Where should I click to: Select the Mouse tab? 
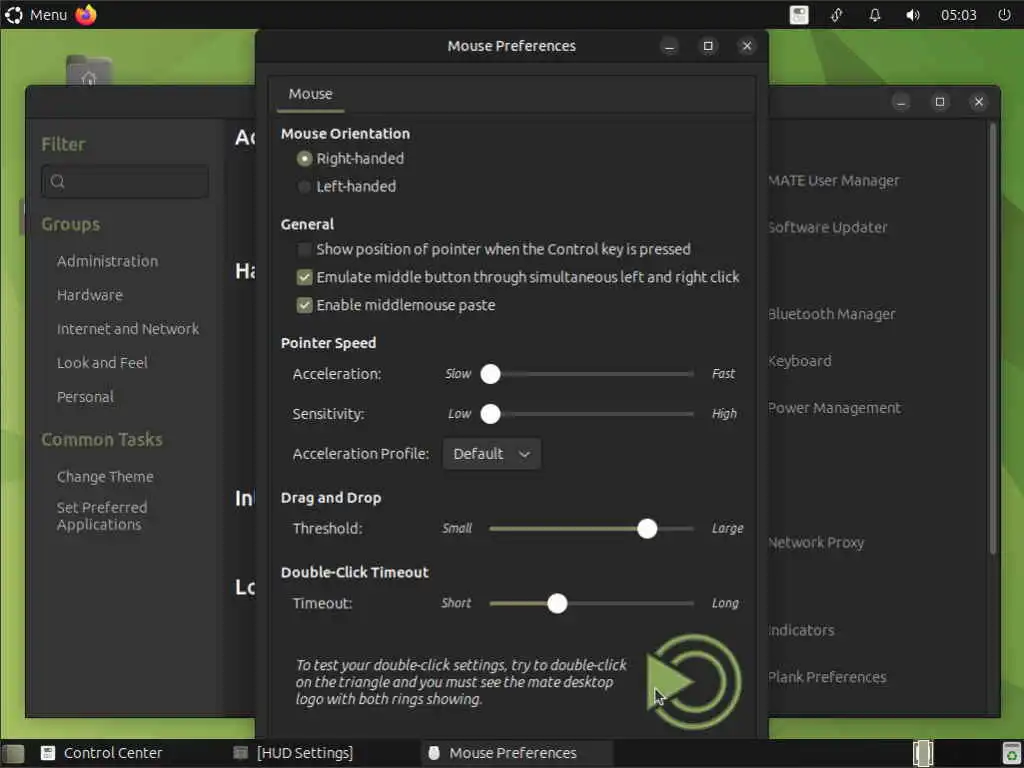(311, 94)
